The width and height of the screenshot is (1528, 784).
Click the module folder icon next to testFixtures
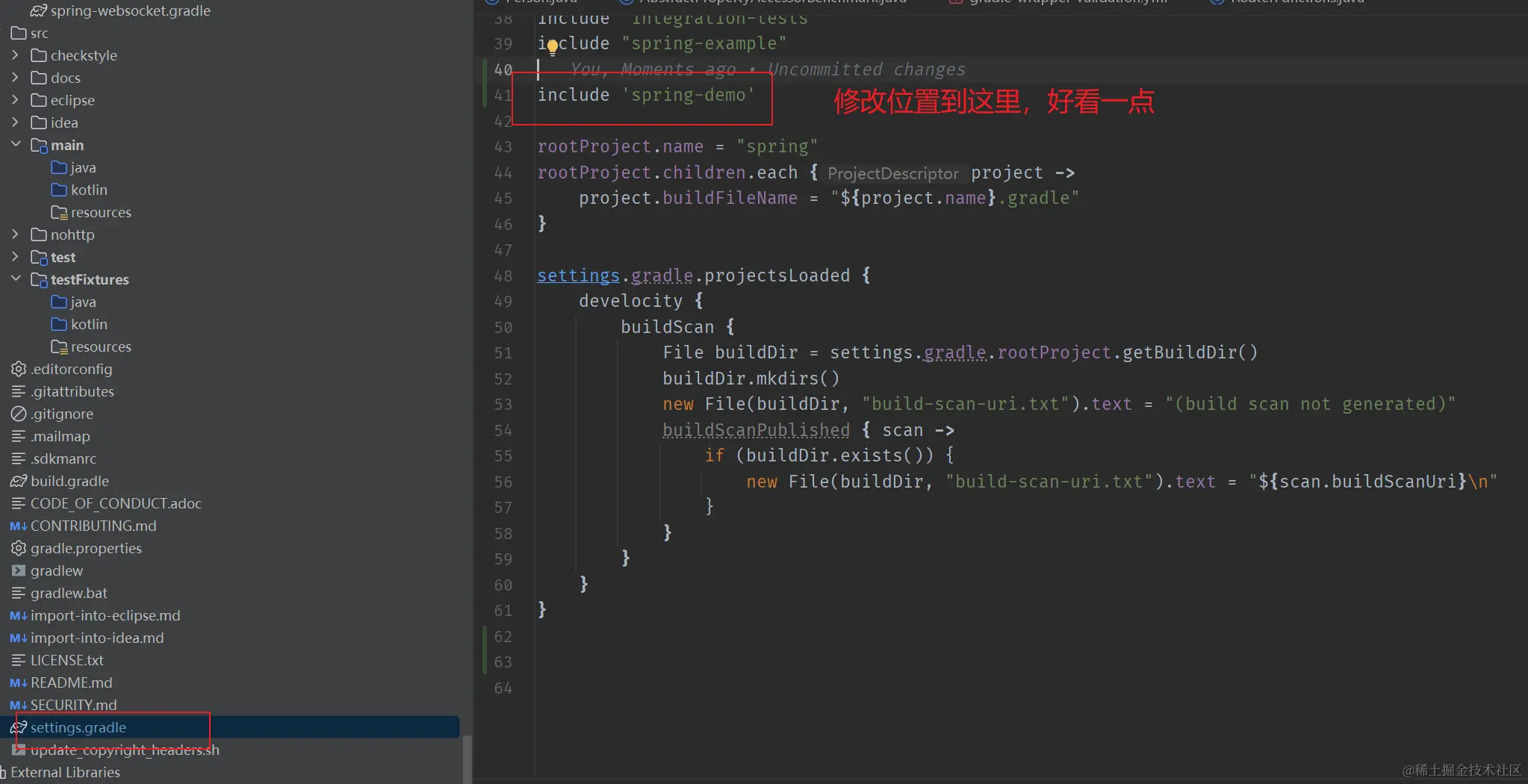(39, 279)
